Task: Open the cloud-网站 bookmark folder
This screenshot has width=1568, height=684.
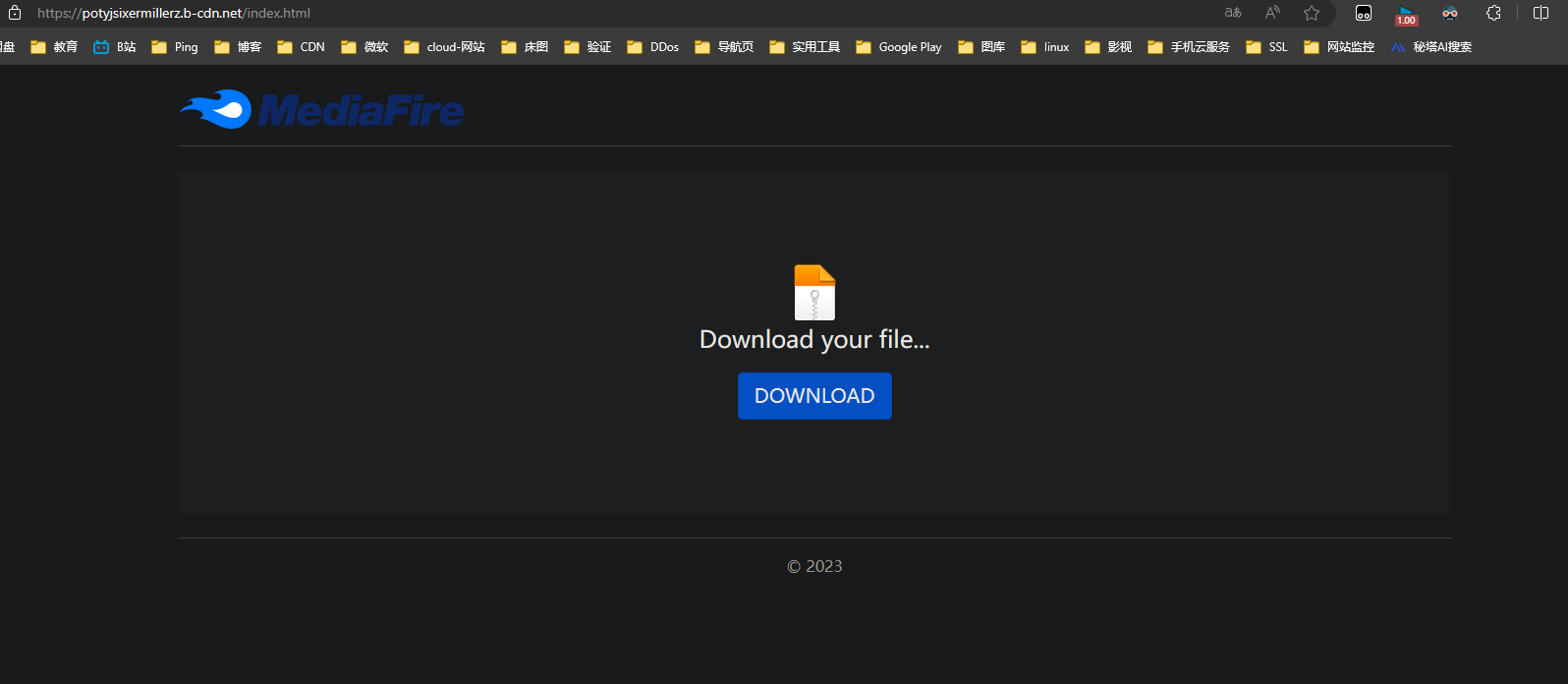Action: (x=444, y=47)
